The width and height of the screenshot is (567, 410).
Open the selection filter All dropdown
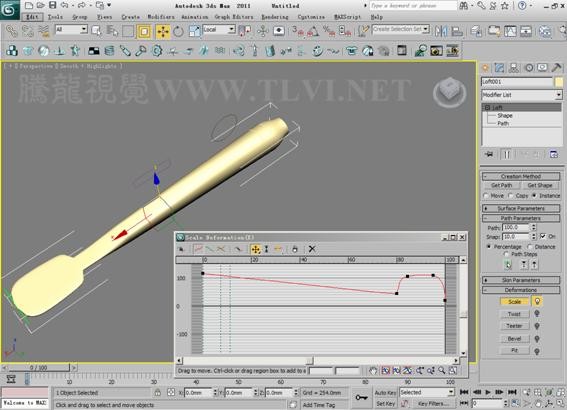pyautogui.click(x=71, y=29)
